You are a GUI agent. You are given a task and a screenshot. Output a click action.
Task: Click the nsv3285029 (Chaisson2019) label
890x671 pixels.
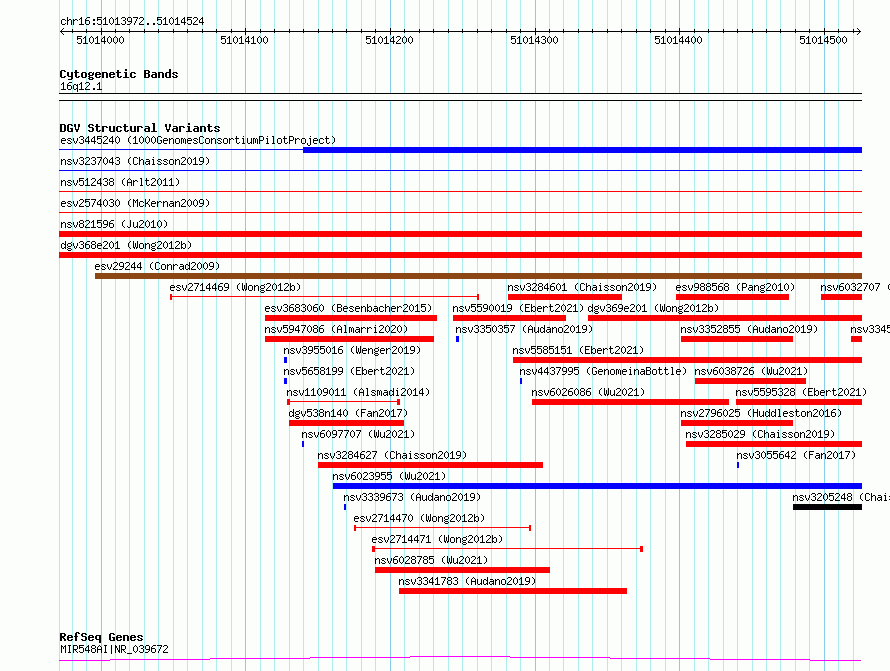coord(760,434)
